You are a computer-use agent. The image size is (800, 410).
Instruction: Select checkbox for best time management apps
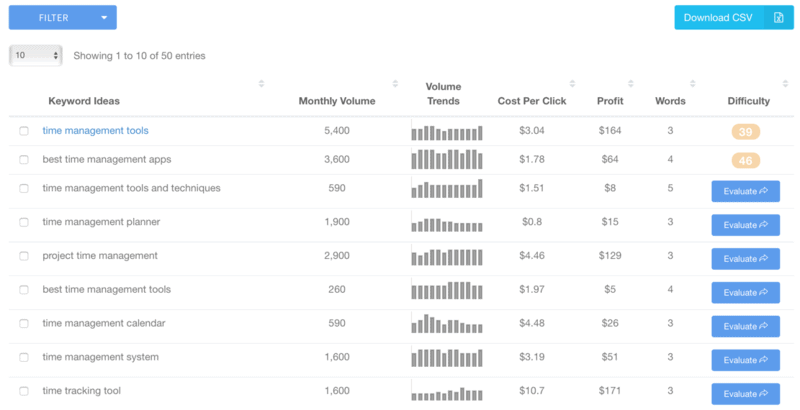pos(24,160)
